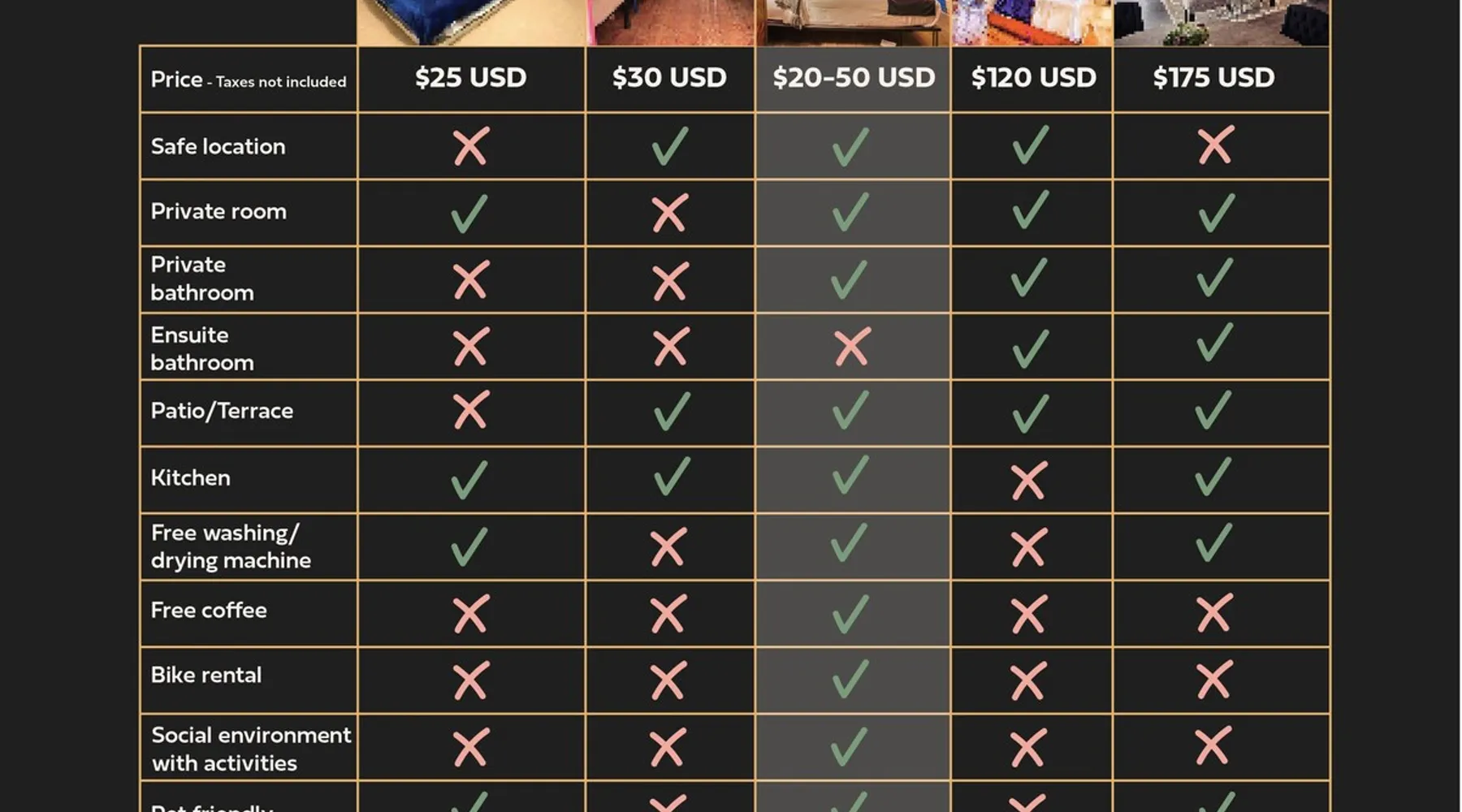The width and height of the screenshot is (1462, 812).
Task: Click the Bike rental checkmark under $20-50 USD
Action: point(850,680)
